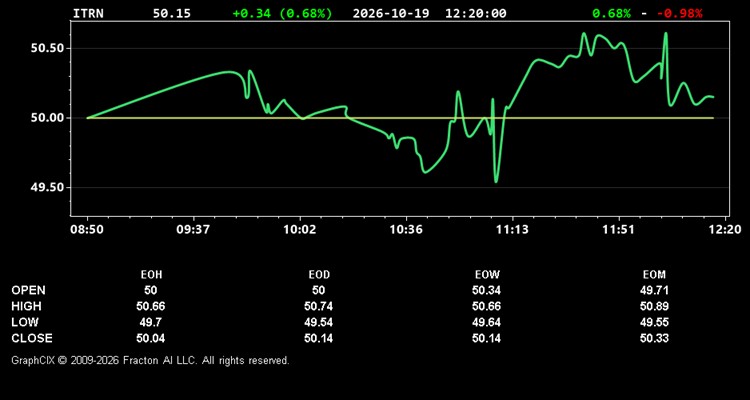The width and height of the screenshot is (750, 400).
Task: Select the EOM close value 50.33
Action: tap(654, 338)
